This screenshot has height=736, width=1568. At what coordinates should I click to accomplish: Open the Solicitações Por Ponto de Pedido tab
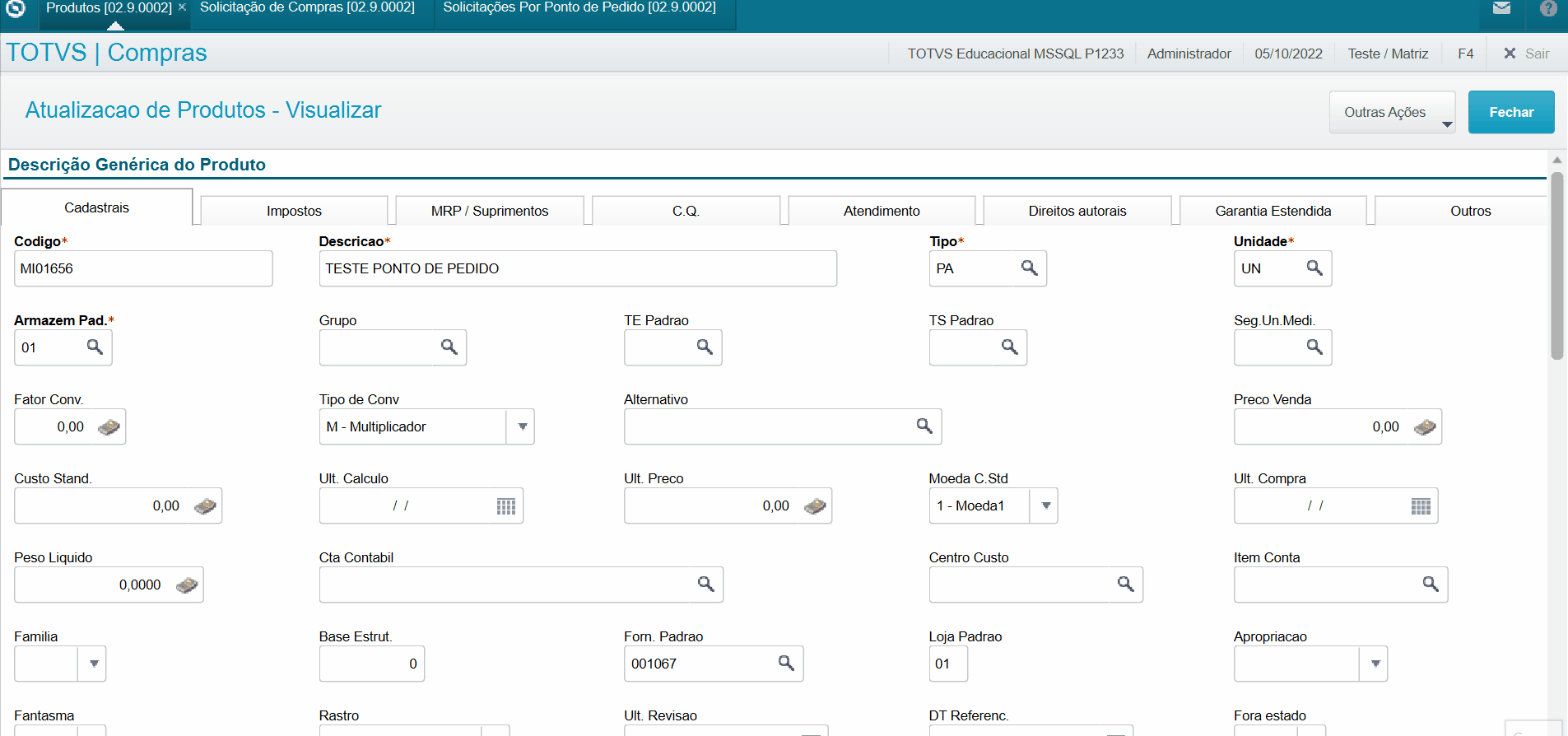tap(579, 7)
